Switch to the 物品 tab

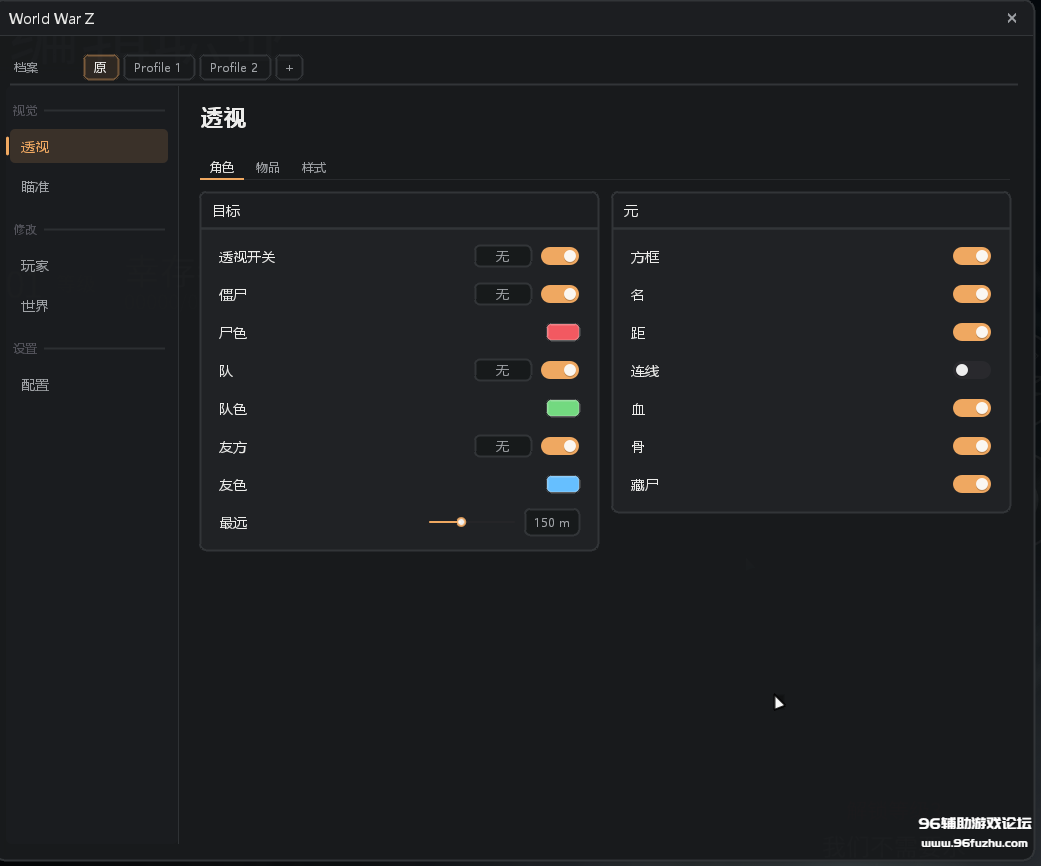point(268,167)
